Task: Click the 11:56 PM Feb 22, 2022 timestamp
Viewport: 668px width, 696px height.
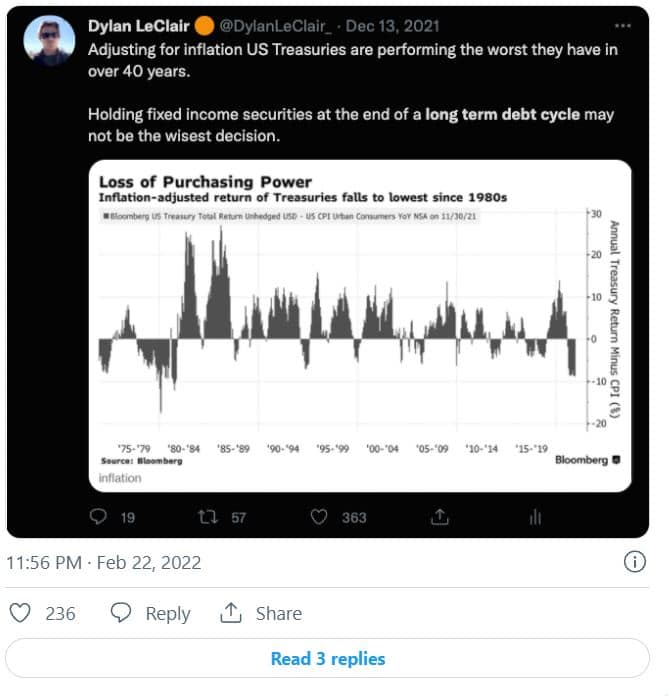Action: [x=104, y=563]
